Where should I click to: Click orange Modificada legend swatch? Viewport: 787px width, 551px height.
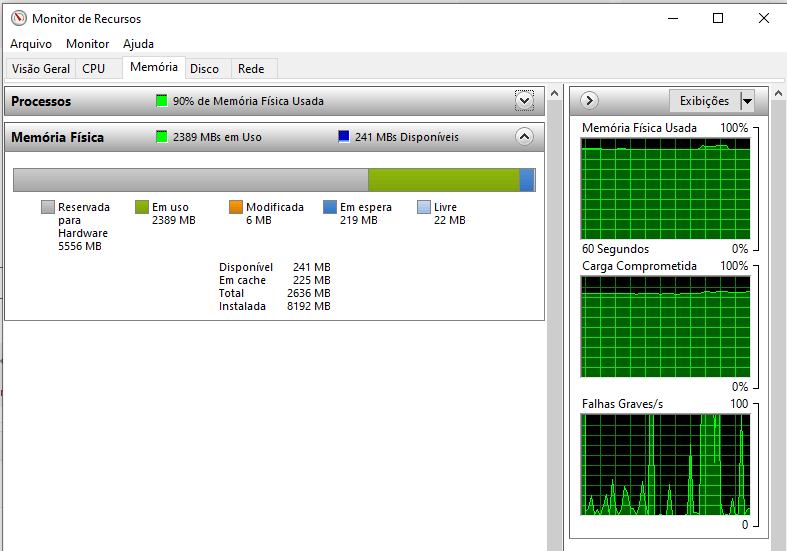[x=236, y=207]
